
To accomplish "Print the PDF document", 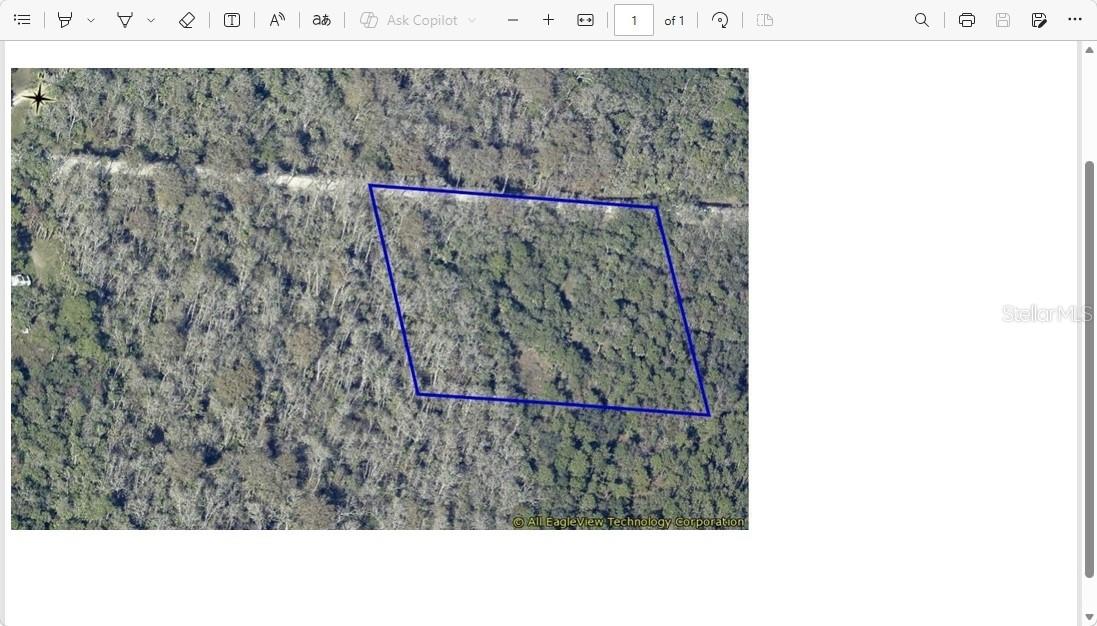I will [966, 19].
